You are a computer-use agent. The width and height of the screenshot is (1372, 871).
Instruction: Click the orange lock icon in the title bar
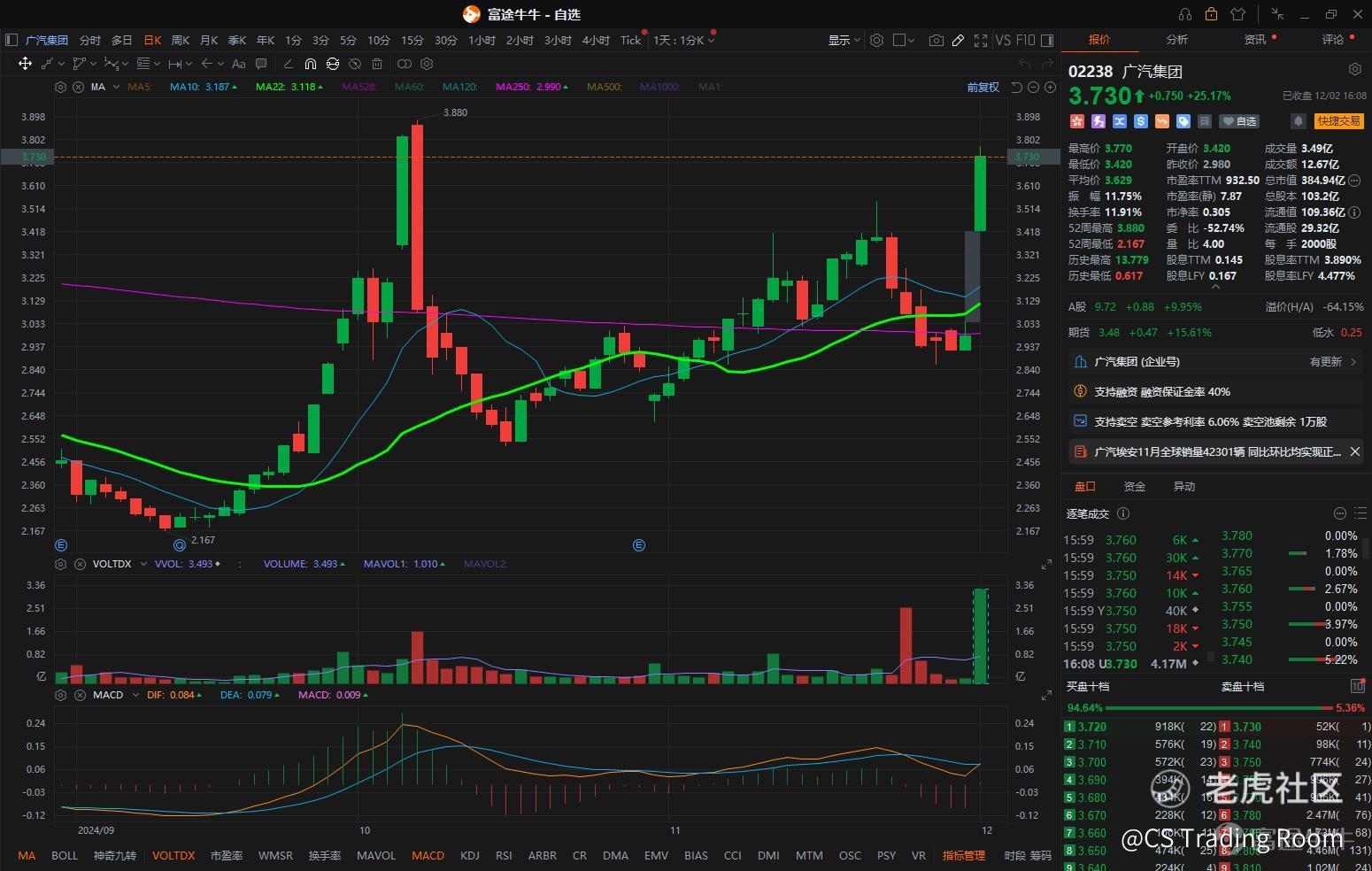coord(1211,14)
